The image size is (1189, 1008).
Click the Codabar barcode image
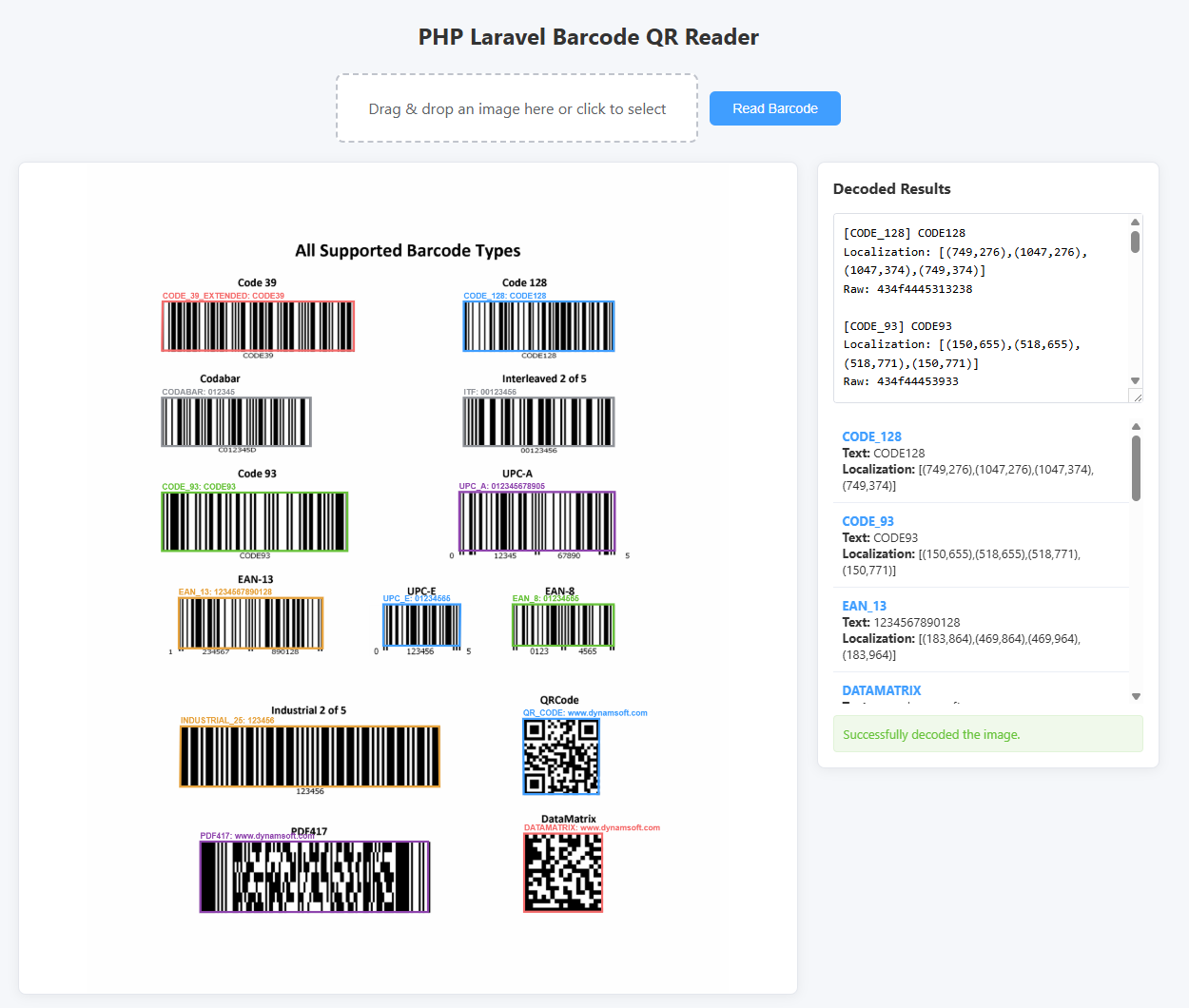tap(236, 421)
